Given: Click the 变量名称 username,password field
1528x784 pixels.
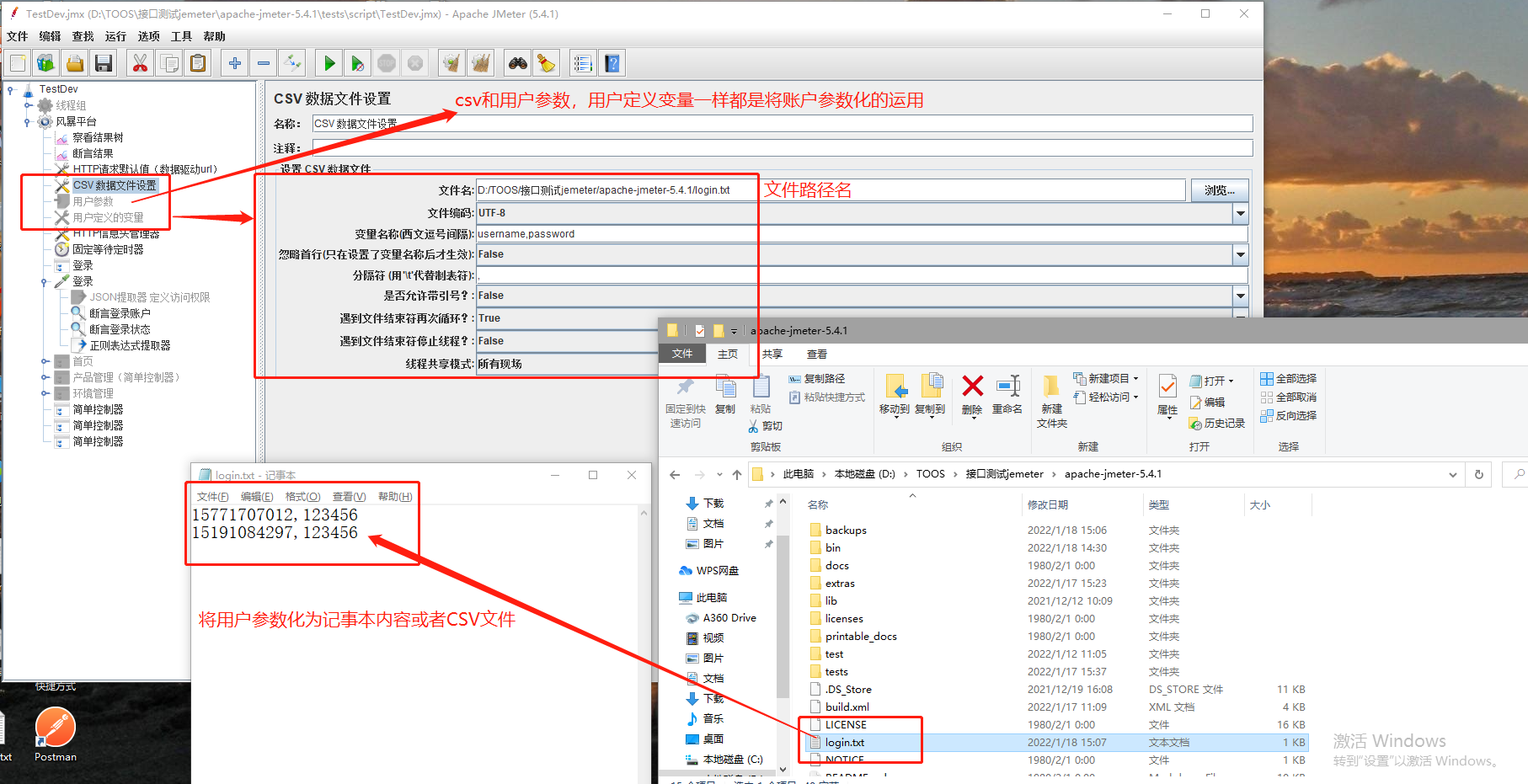Looking at the screenshot, I should [x=862, y=234].
